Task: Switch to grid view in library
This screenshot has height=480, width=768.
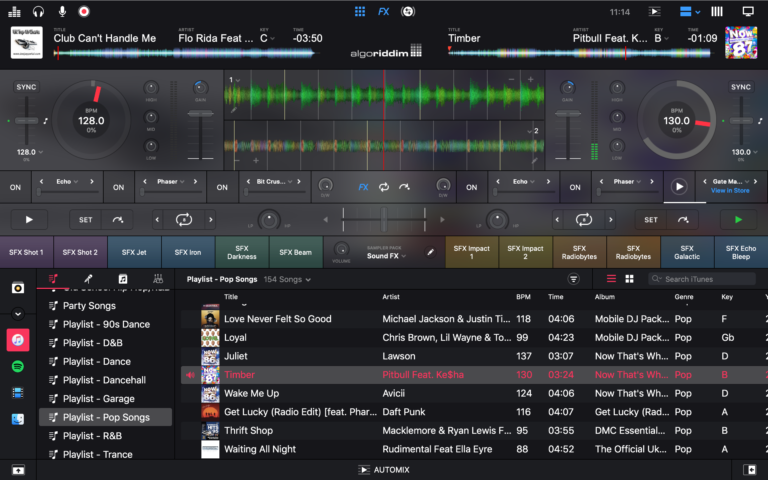Action: coord(629,279)
